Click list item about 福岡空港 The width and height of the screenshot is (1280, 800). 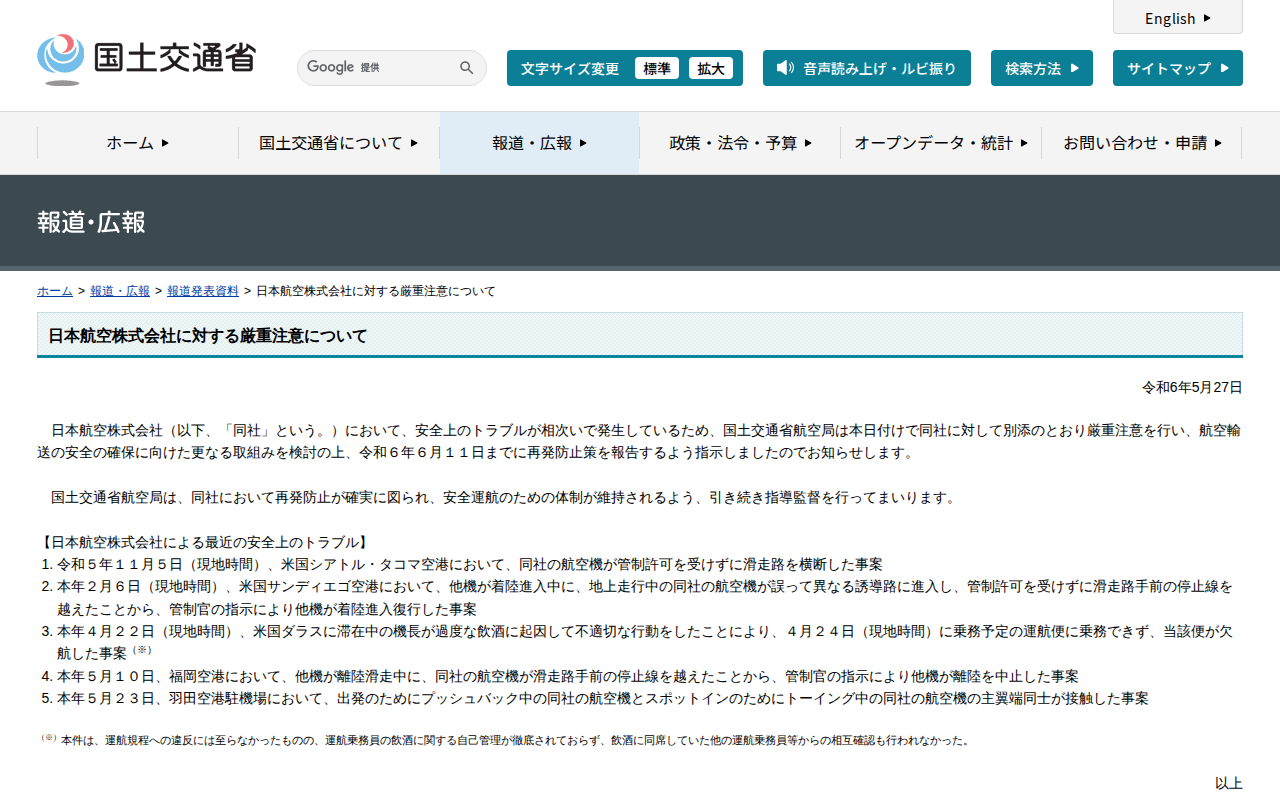point(567,676)
